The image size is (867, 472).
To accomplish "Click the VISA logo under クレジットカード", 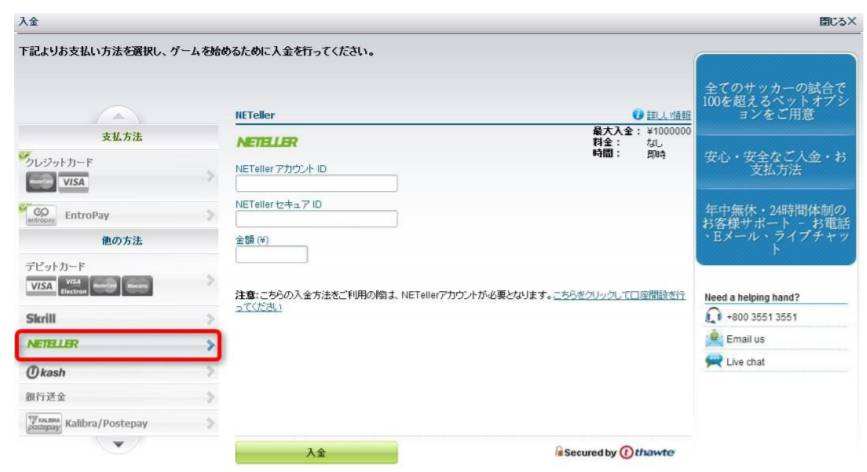I will pyautogui.click(x=74, y=182).
